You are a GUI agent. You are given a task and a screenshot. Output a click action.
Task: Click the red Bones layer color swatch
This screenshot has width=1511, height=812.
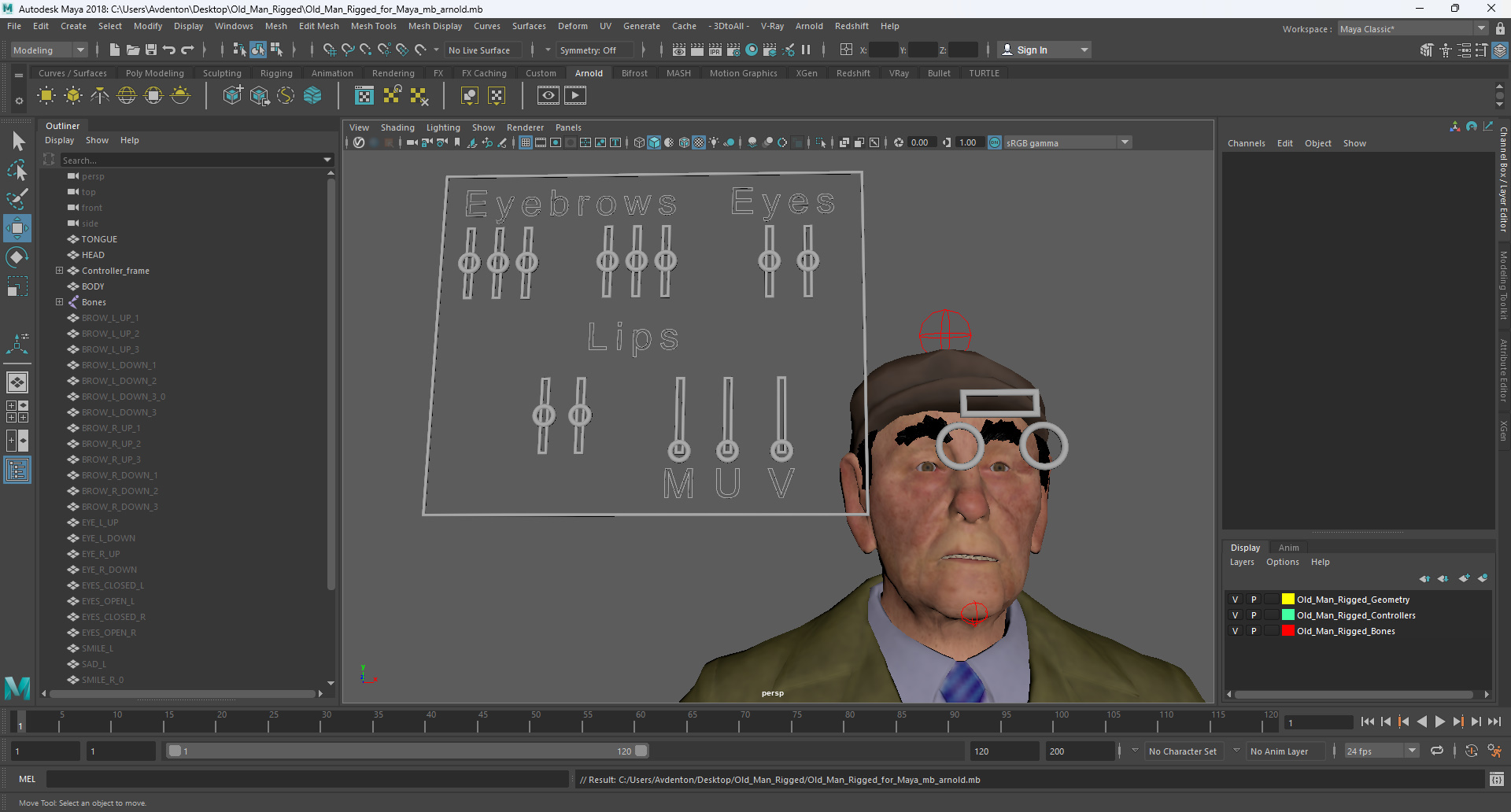pos(1287,631)
